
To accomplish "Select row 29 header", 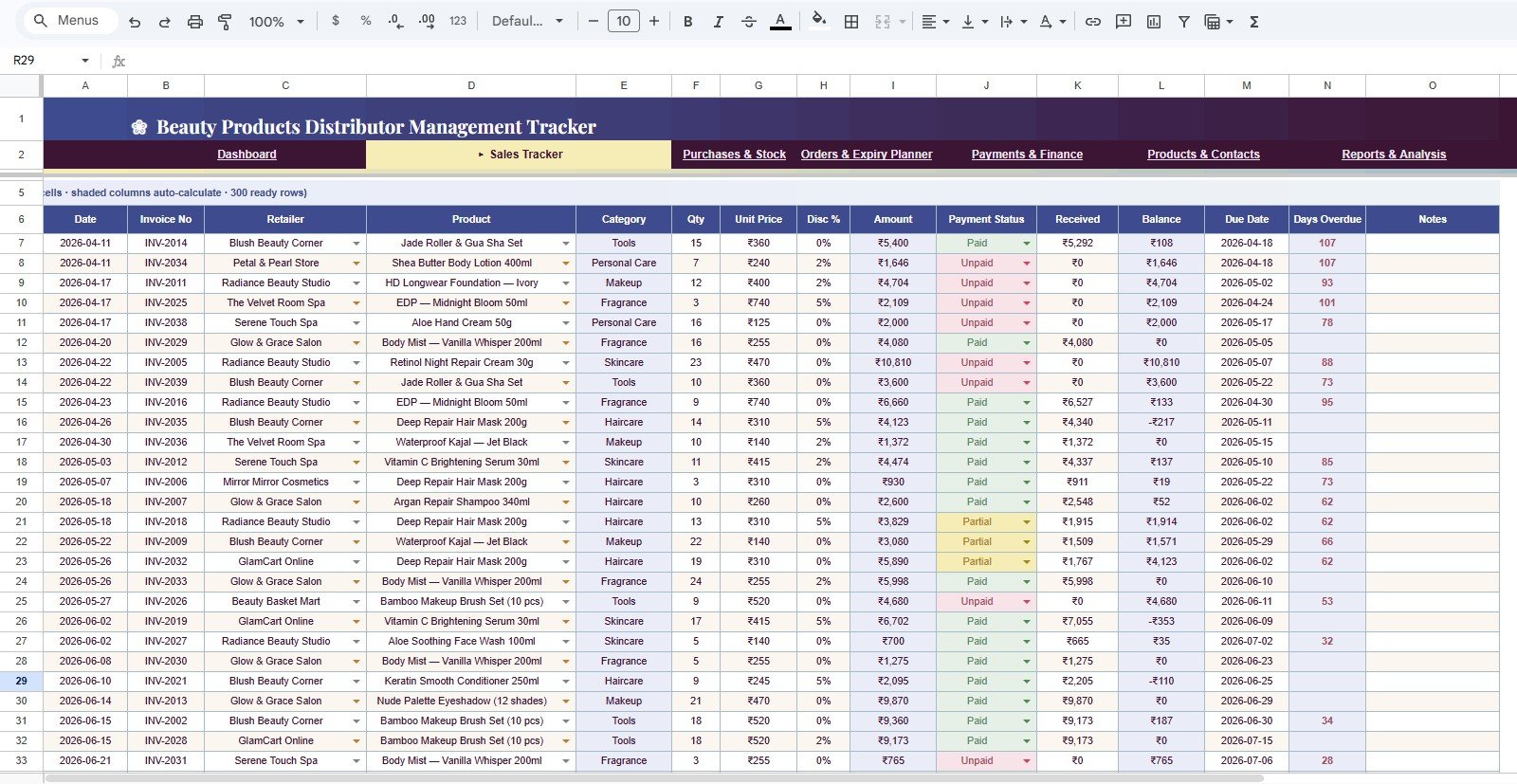I will click(21, 682).
